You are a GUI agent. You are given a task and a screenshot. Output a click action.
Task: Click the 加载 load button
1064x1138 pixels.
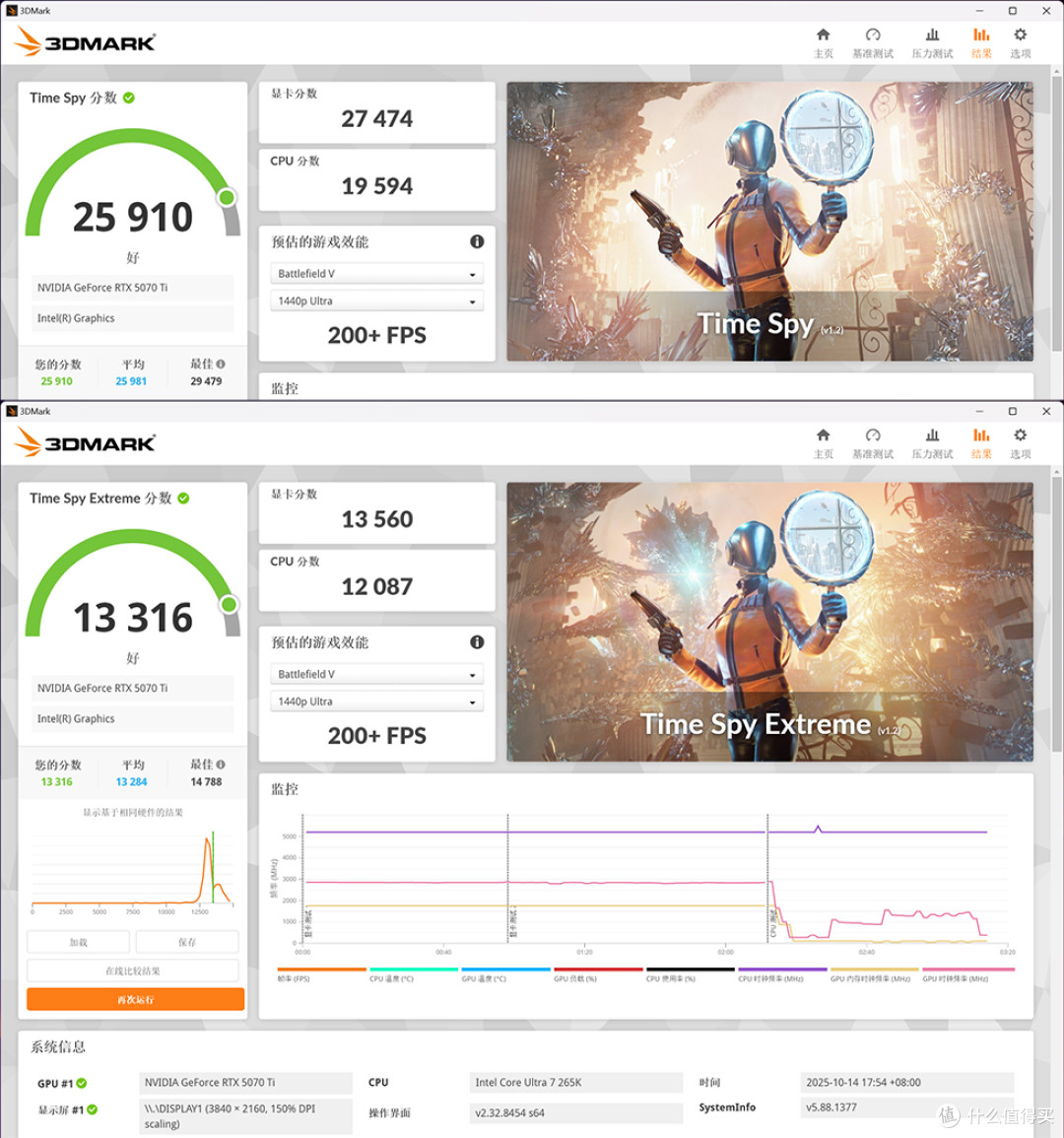79,942
